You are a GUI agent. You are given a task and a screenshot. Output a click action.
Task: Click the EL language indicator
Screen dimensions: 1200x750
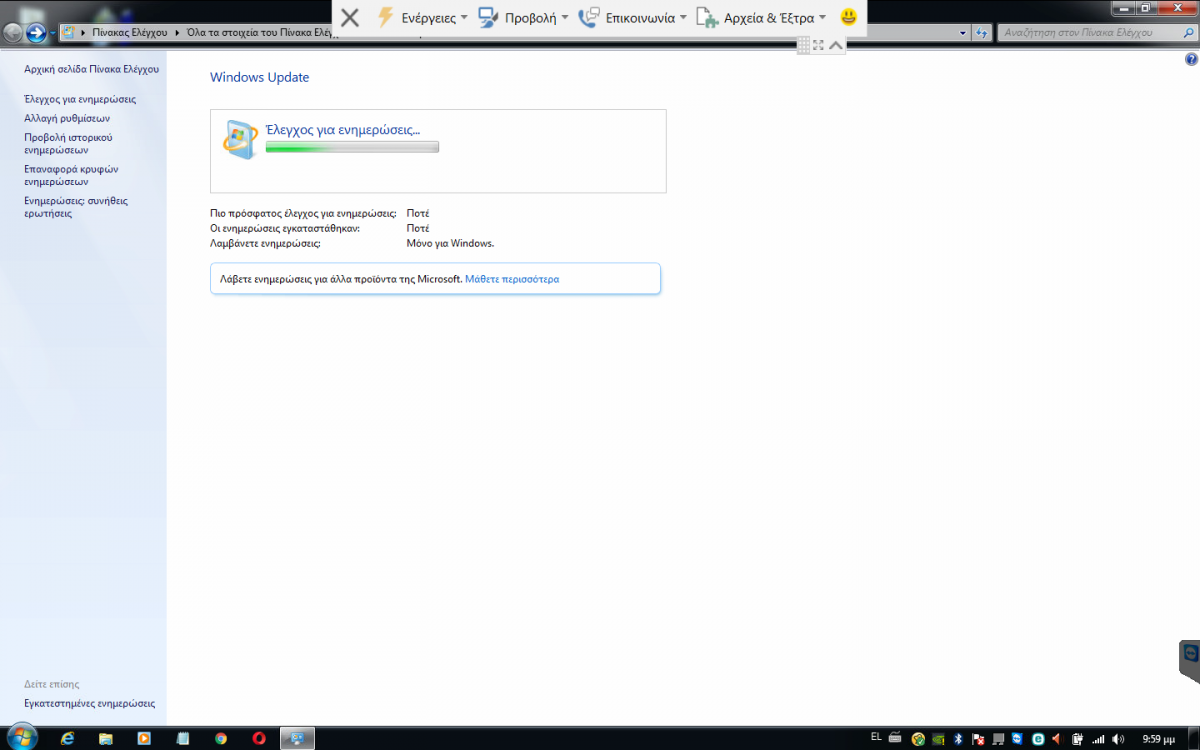tap(876, 737)
